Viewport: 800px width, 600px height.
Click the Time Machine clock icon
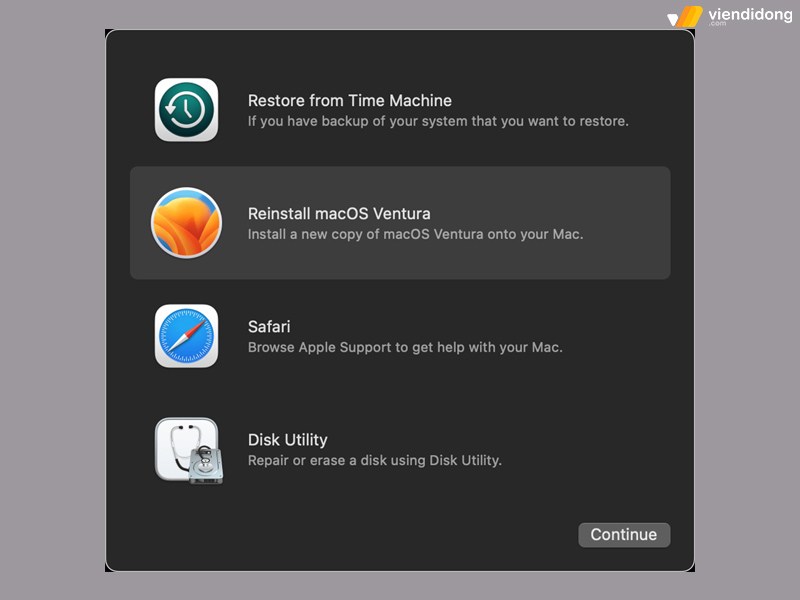coord(186,110)
